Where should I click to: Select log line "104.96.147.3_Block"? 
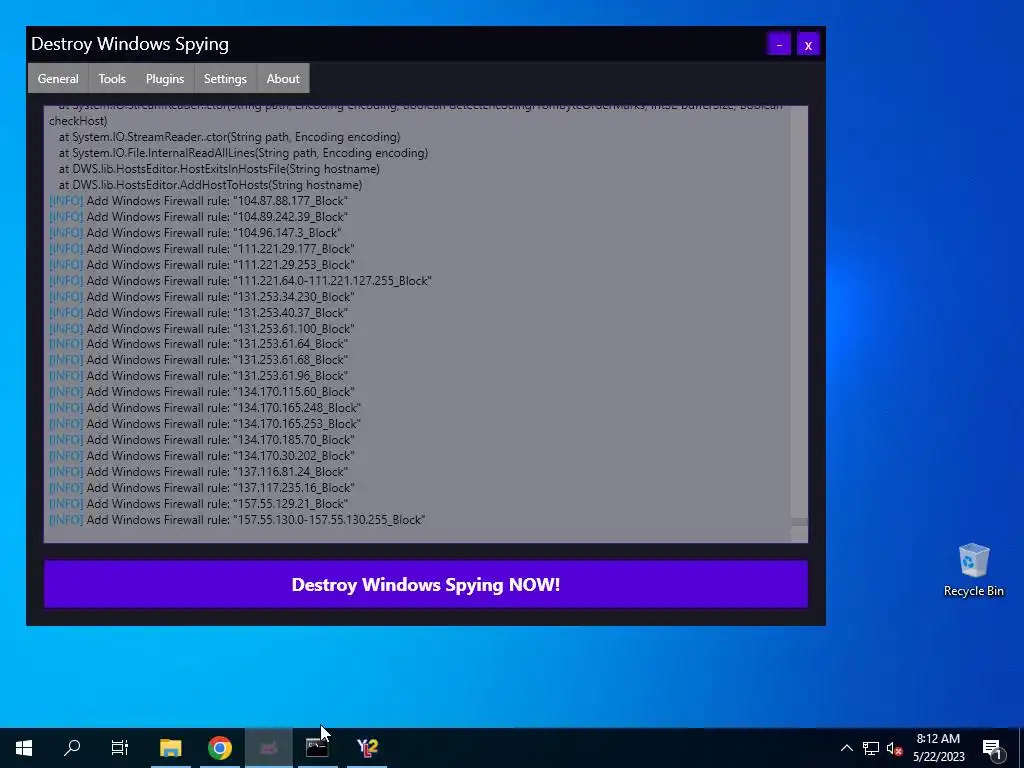click(x=195, y=232)
